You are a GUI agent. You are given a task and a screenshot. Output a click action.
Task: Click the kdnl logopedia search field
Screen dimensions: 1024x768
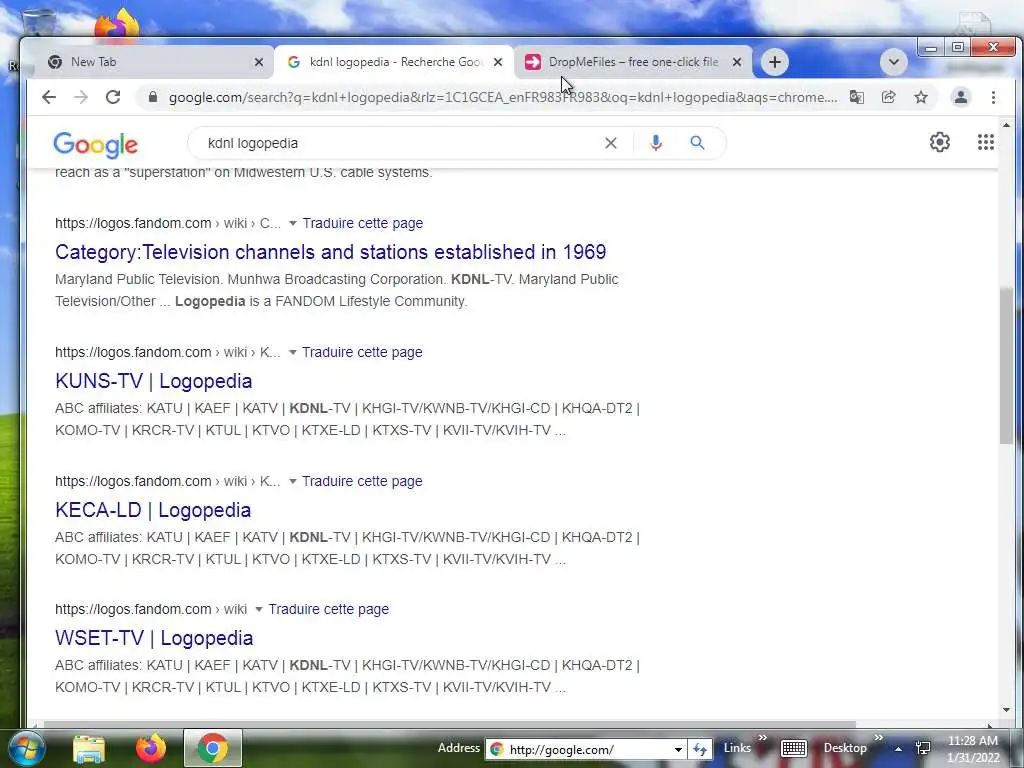click(398, 143)
